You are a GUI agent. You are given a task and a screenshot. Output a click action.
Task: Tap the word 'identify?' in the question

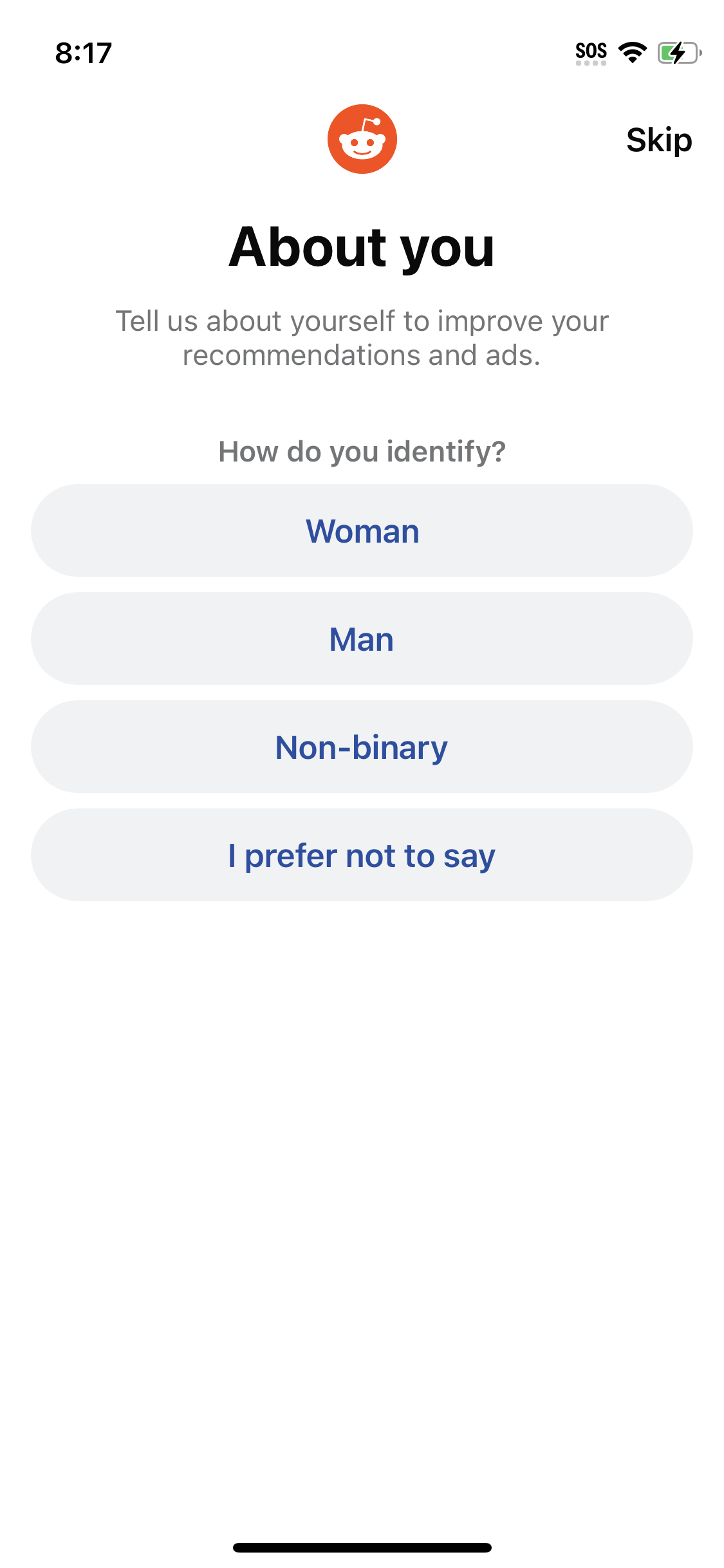pos(446,452)
